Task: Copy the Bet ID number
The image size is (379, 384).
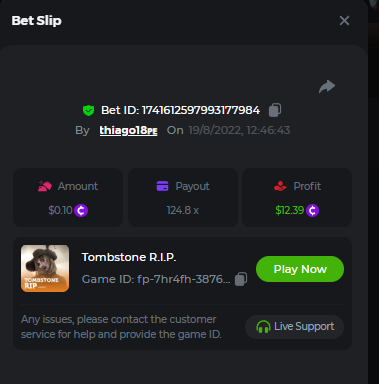Action: (x=275, y=110)
